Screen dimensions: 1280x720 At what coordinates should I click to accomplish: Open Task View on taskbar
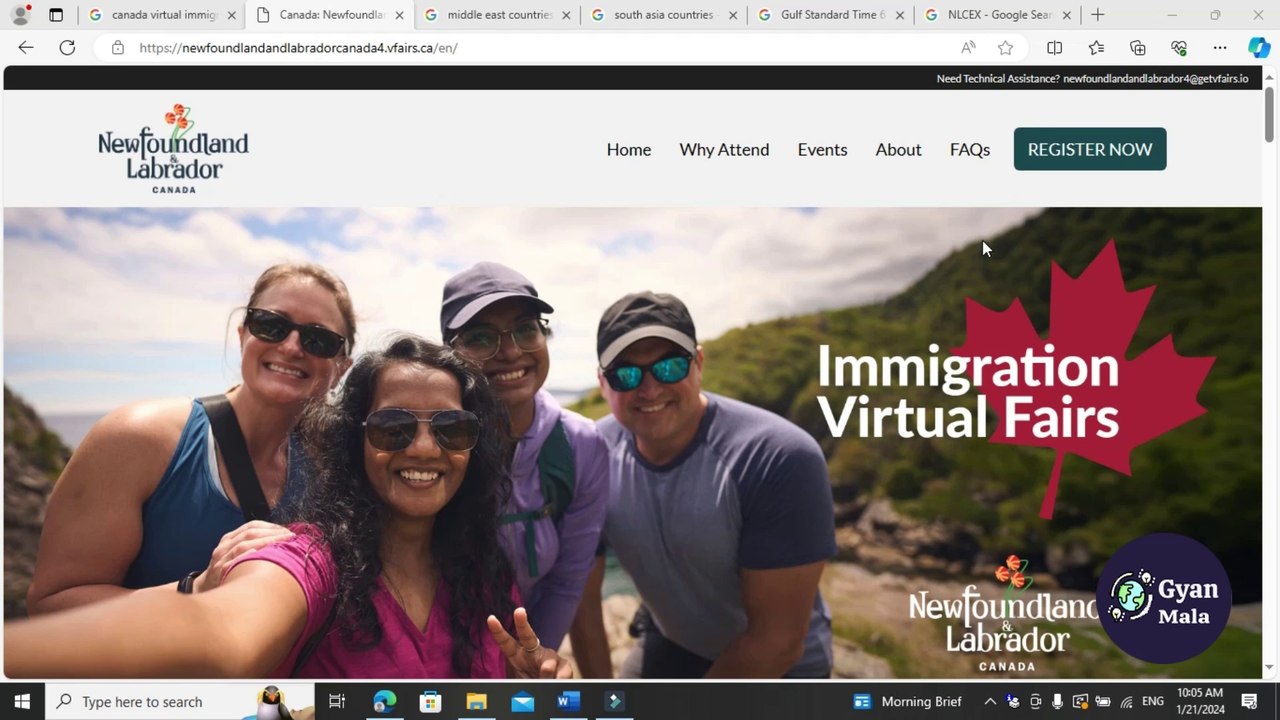click(337, 701)
